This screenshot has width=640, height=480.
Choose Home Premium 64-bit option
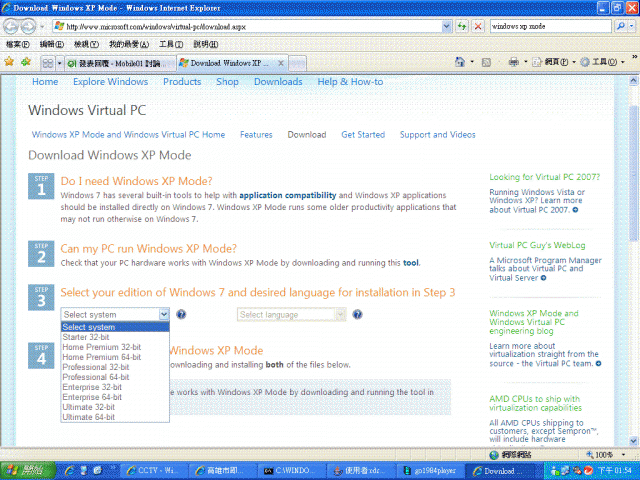point(115,357)
